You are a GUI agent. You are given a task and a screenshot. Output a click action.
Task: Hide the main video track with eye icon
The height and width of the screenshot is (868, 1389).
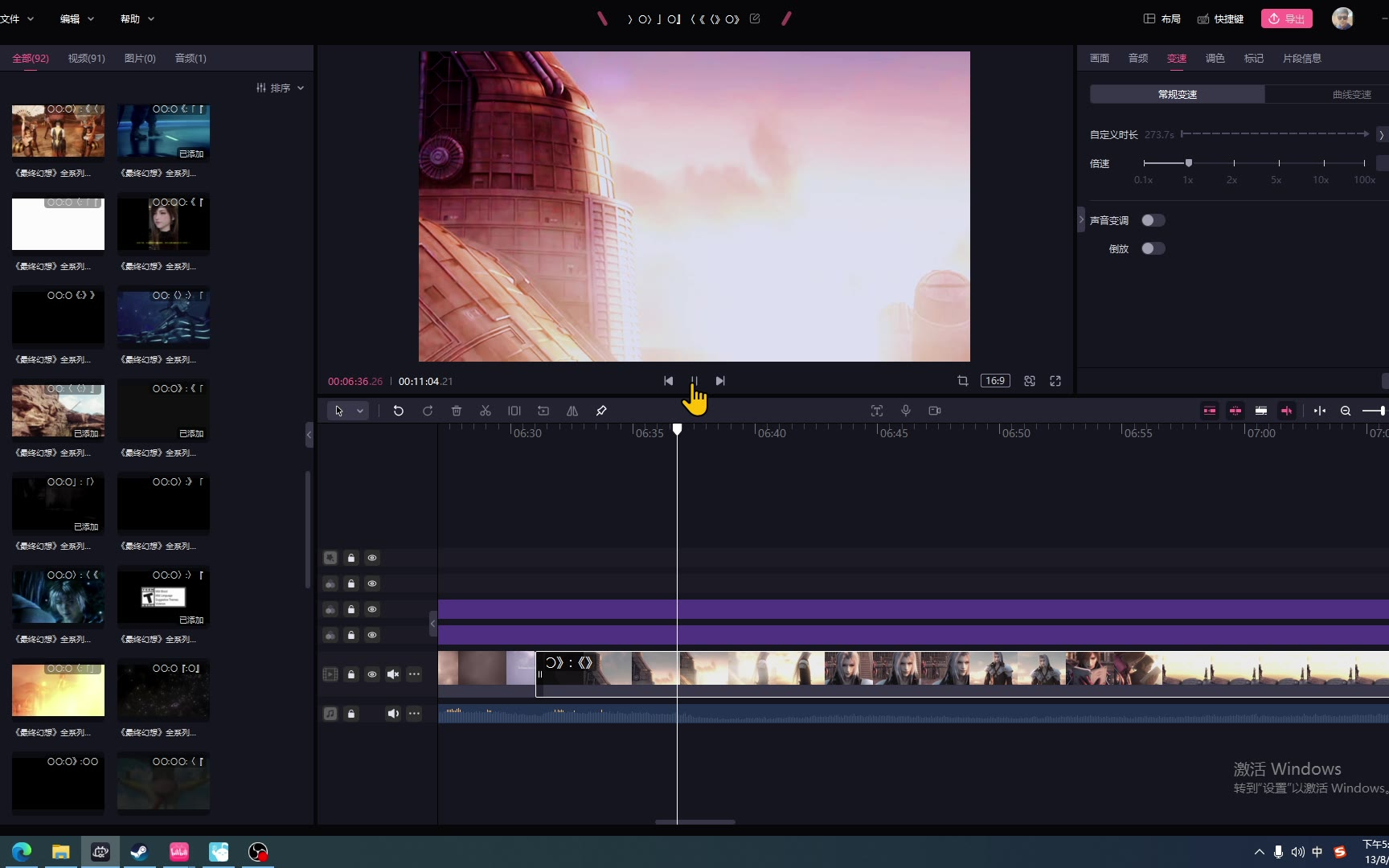372,674
